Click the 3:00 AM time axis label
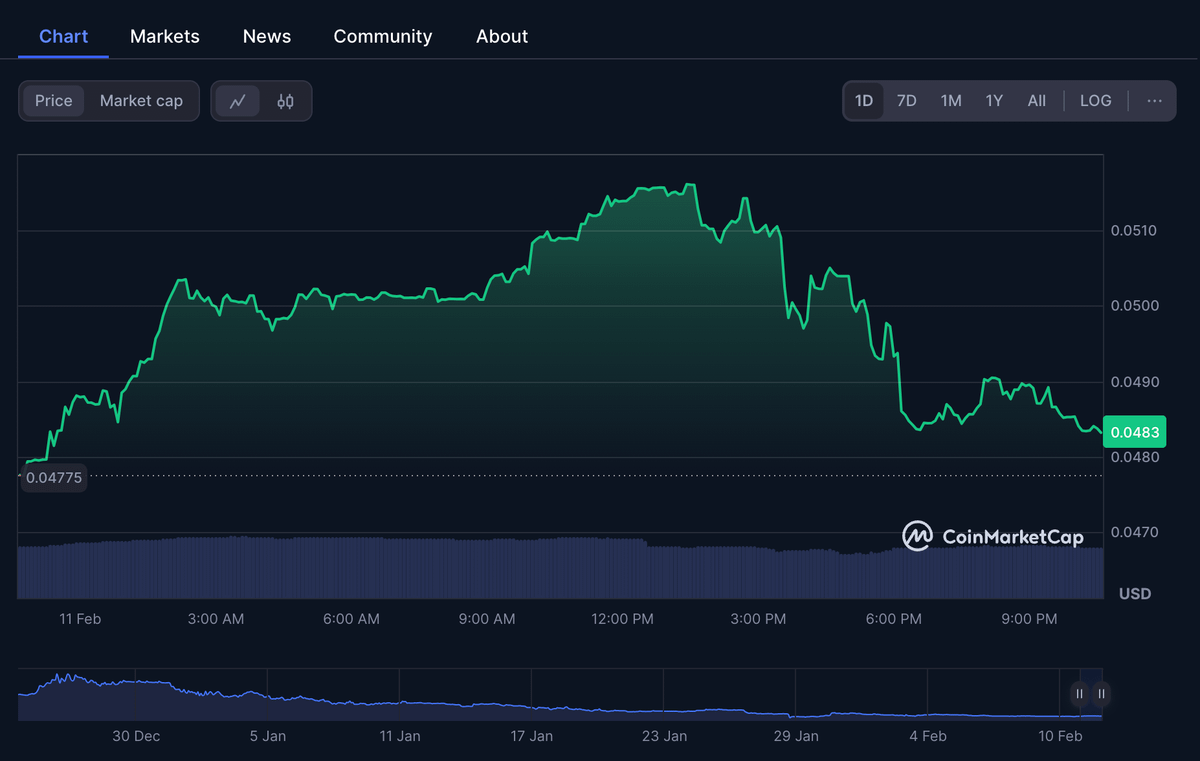 216,619
